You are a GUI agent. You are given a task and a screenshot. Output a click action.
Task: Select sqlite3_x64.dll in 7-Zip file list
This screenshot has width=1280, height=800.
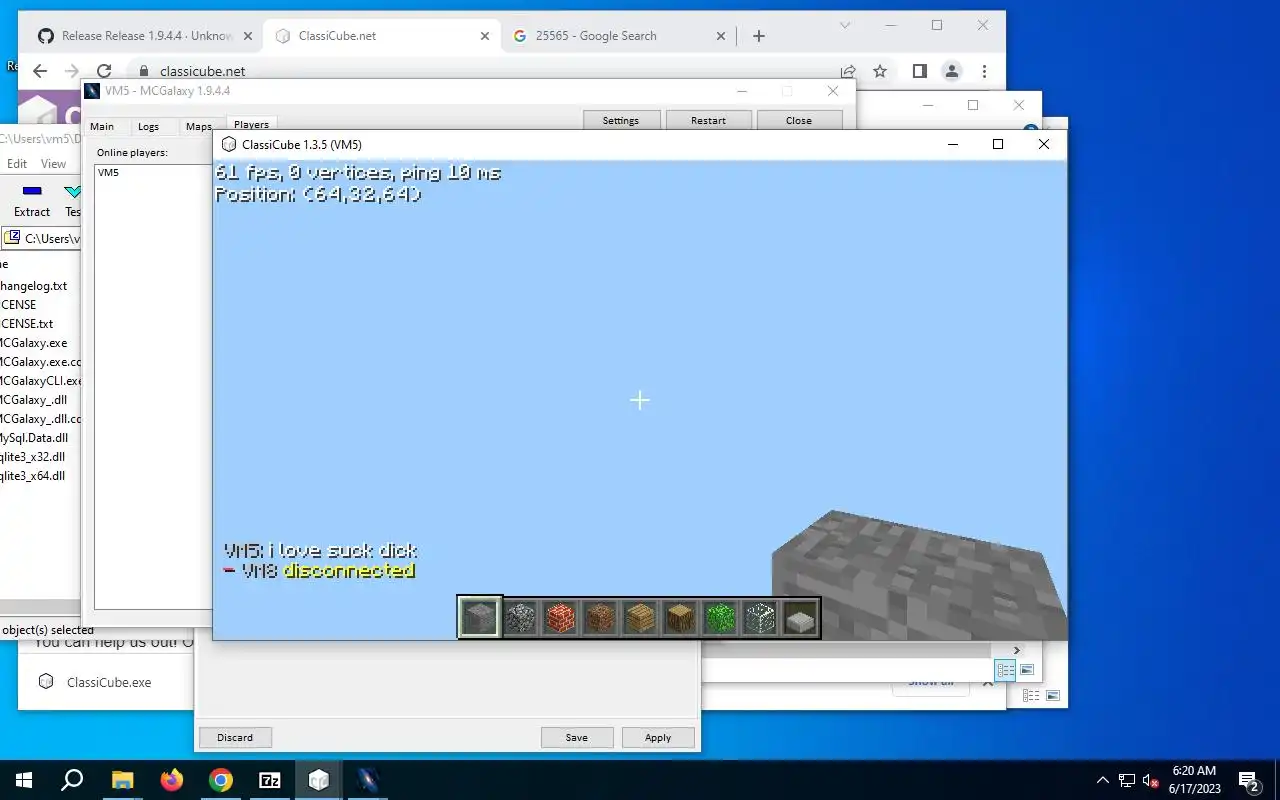pos(32,476)
